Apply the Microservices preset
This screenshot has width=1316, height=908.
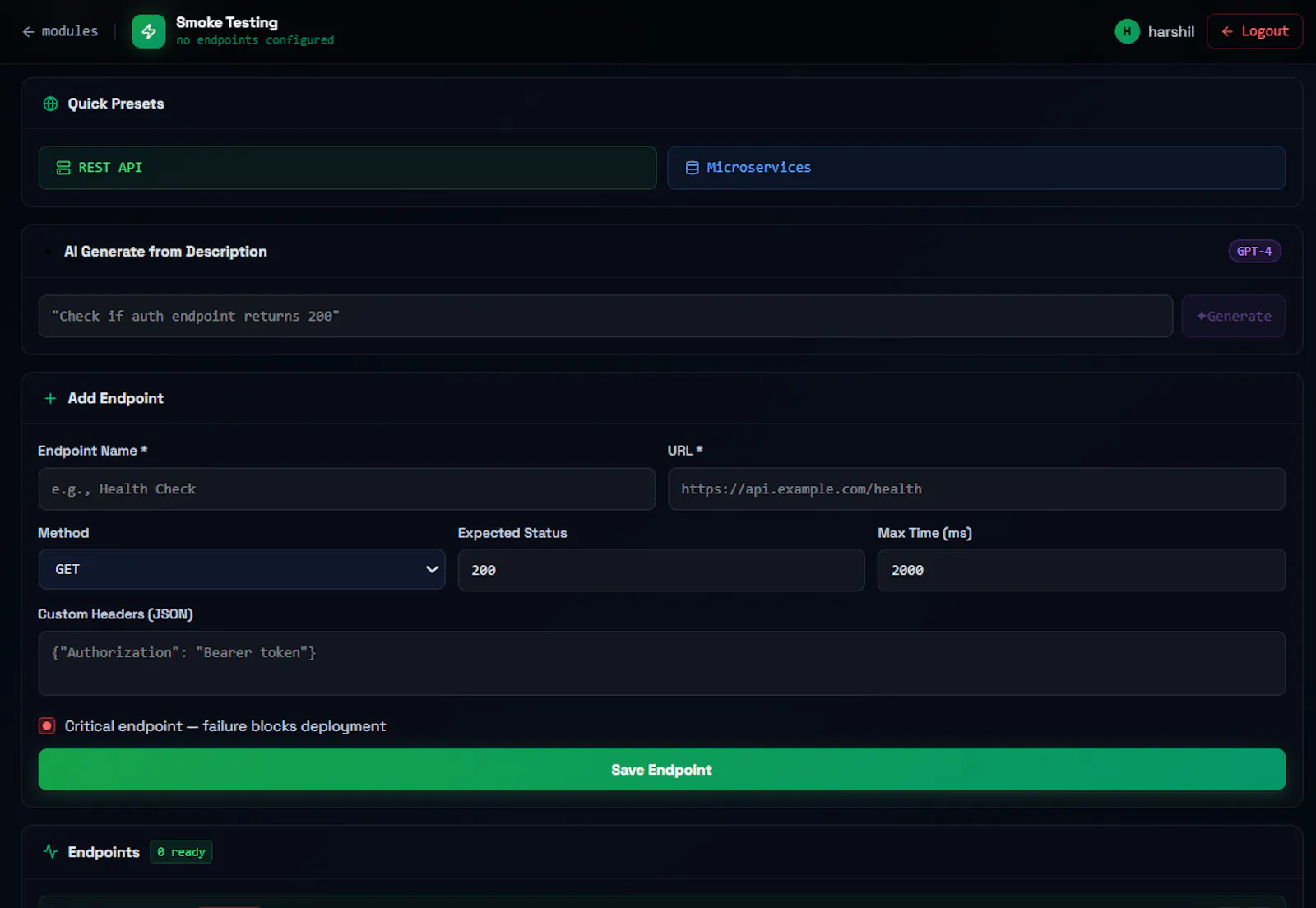pyautogui.click(x=976, y=168)
